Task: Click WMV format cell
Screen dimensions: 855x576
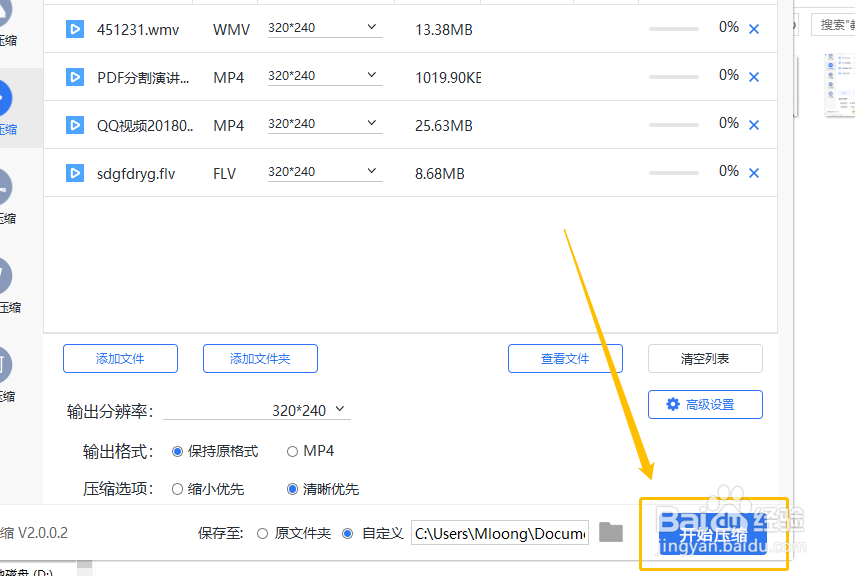Action: tap(231, 30)
